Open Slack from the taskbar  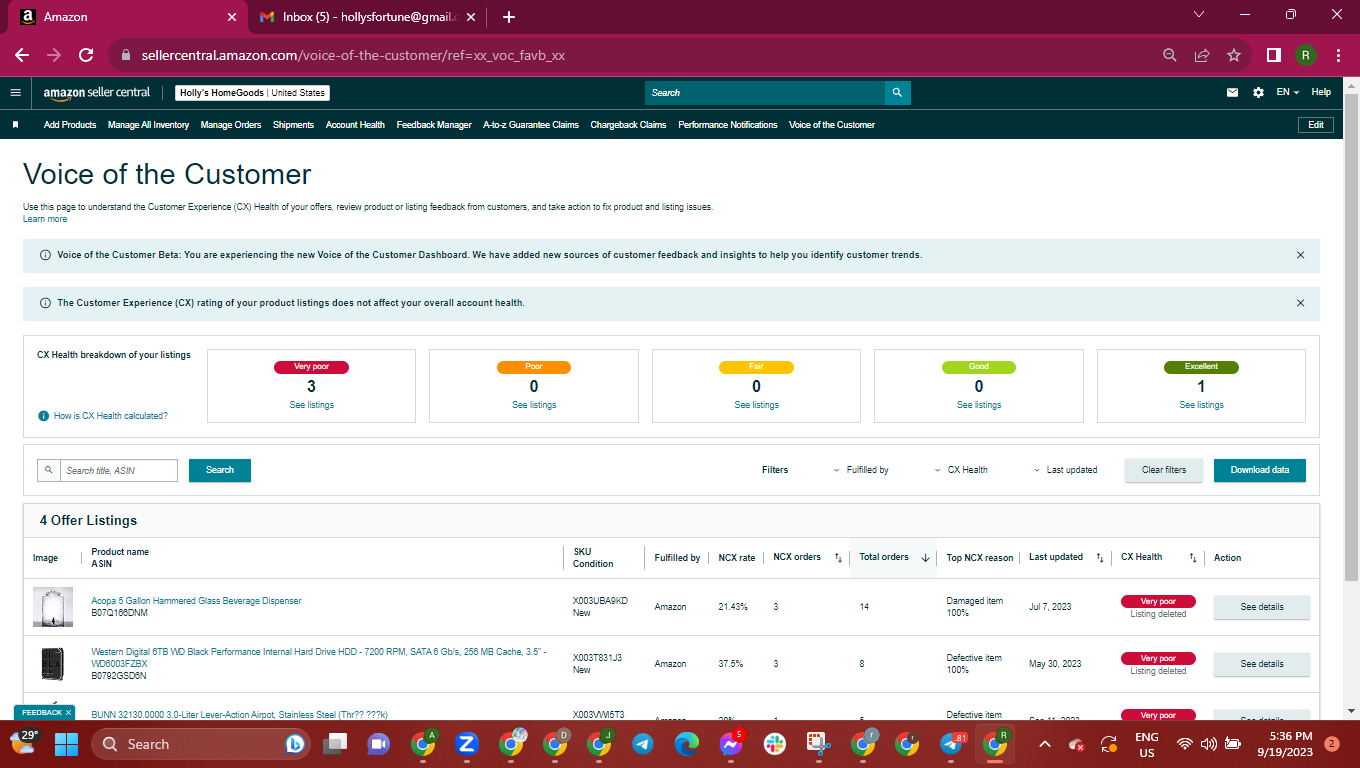775,743
